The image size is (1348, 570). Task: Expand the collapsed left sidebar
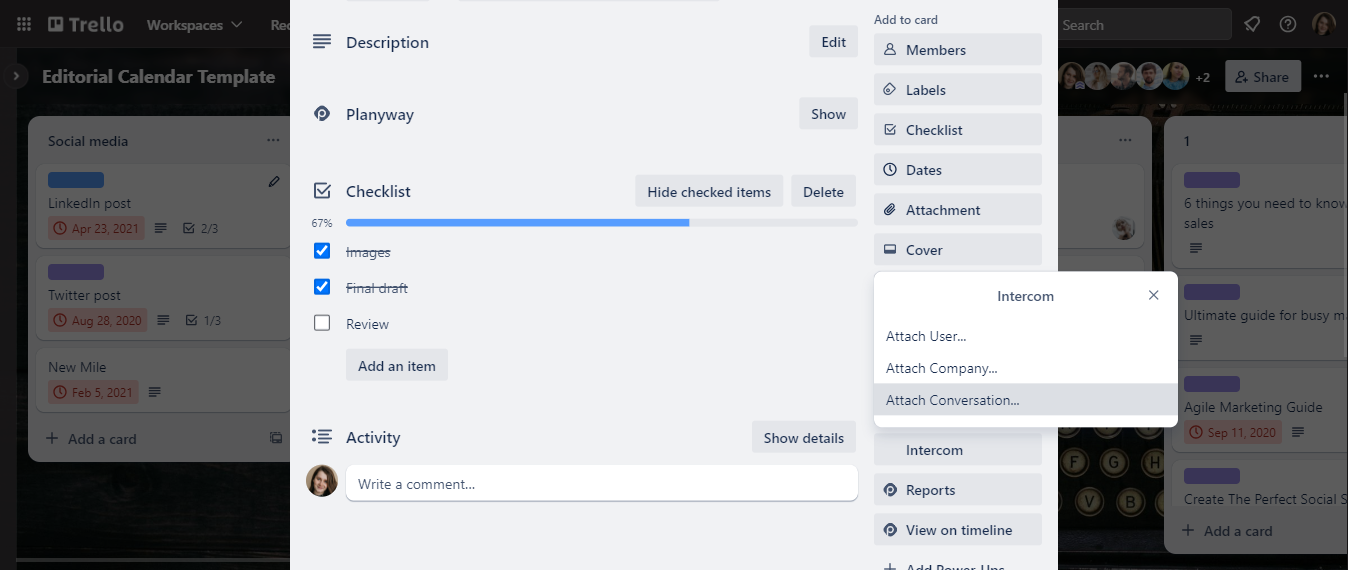pos(16,76)
